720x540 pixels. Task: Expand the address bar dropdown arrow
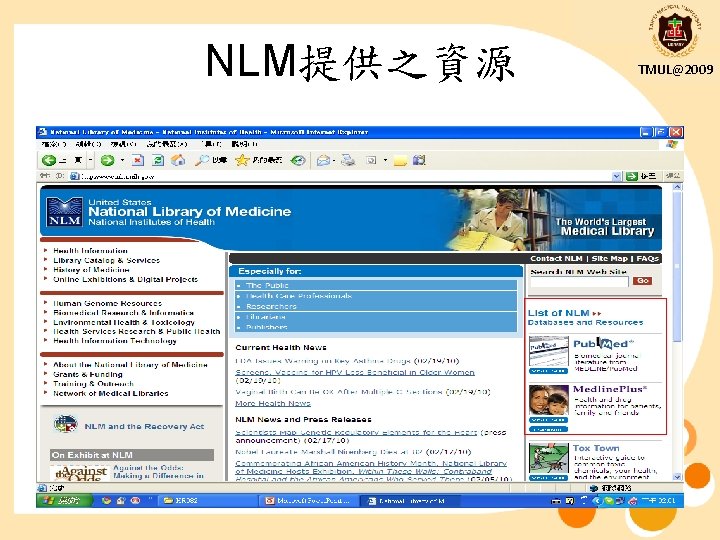point(617,176)
